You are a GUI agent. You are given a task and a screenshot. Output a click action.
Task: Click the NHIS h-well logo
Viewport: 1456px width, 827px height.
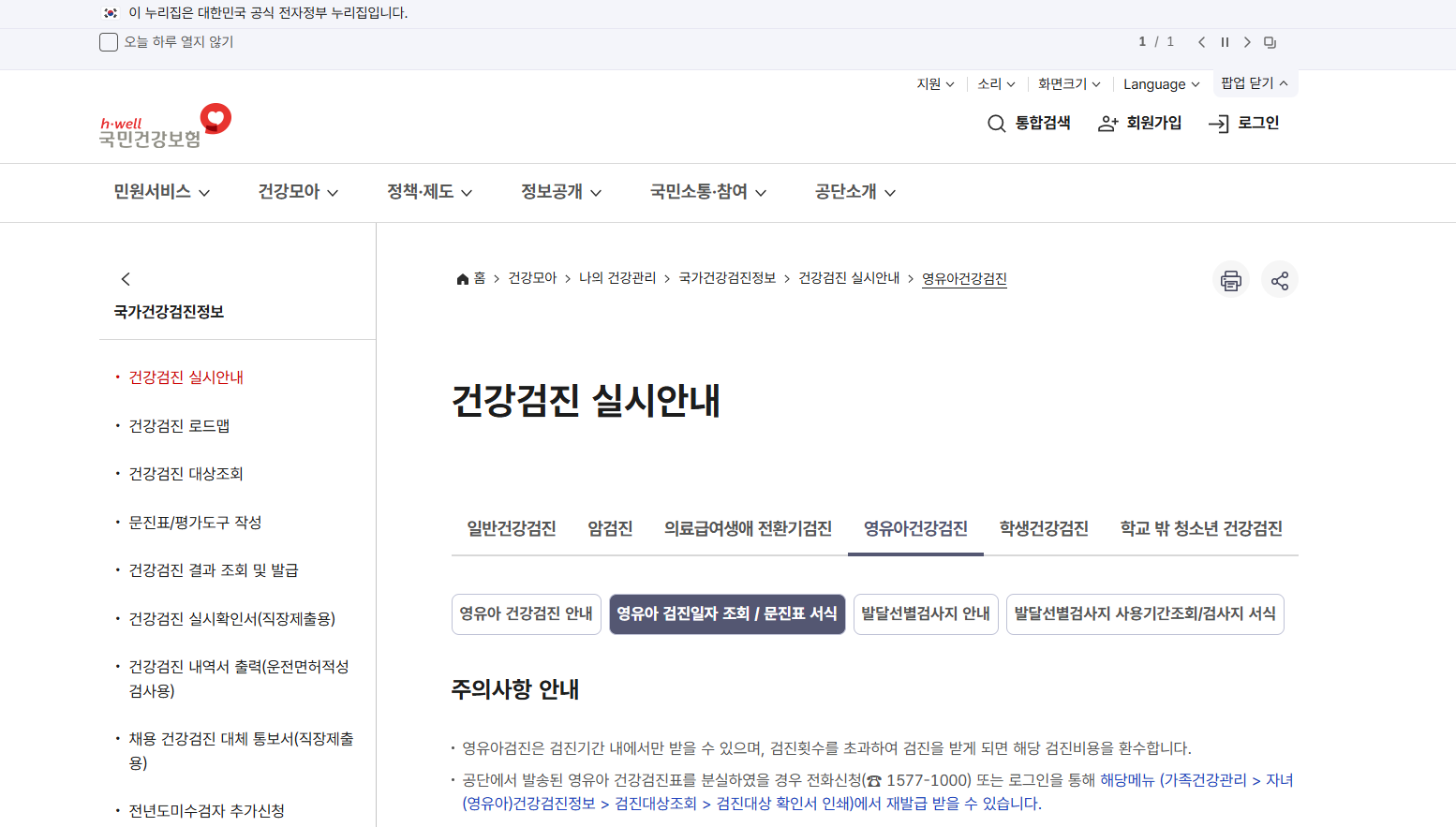[x=165, y=126]
